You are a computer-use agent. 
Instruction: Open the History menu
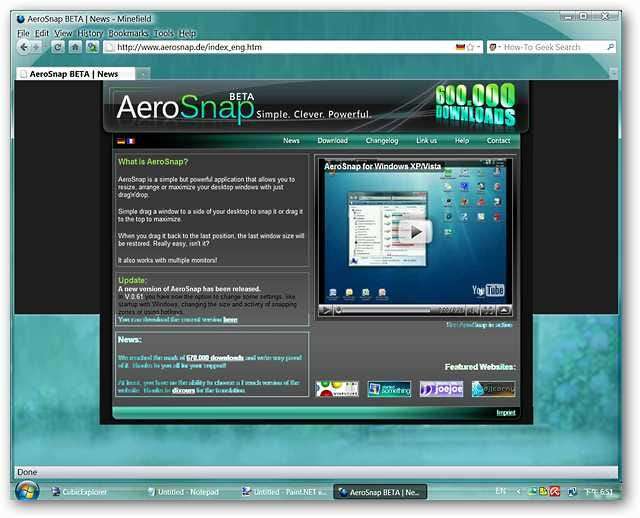click(x=90, y=33)
